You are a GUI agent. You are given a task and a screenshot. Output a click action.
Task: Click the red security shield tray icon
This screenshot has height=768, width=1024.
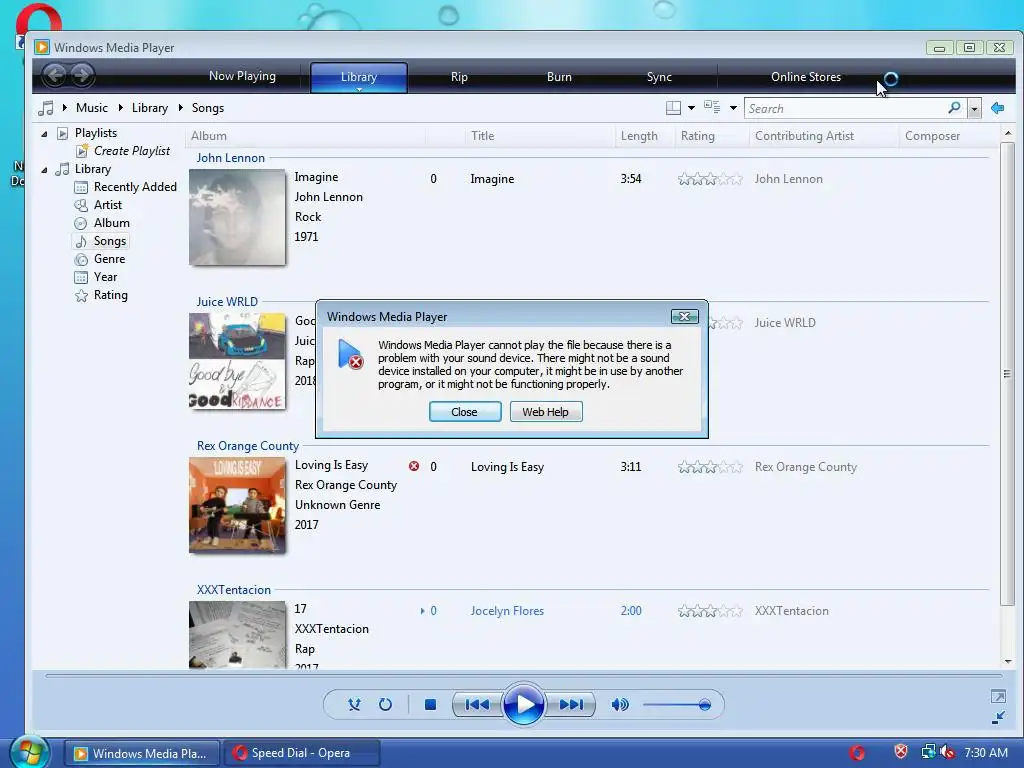pyautogui.click(x=901, y=752)
